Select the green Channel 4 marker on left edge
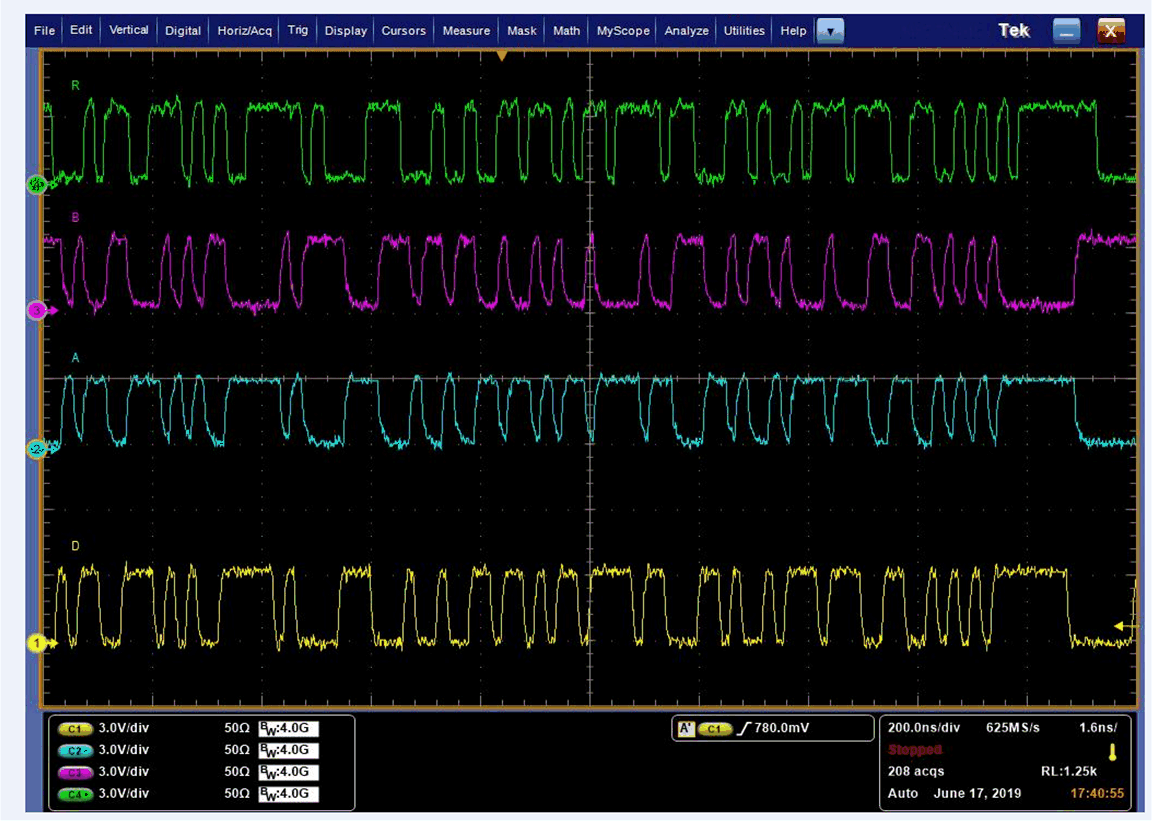Image resolution: width=1153 pixels, height=821 pixels. click(37, 183)
